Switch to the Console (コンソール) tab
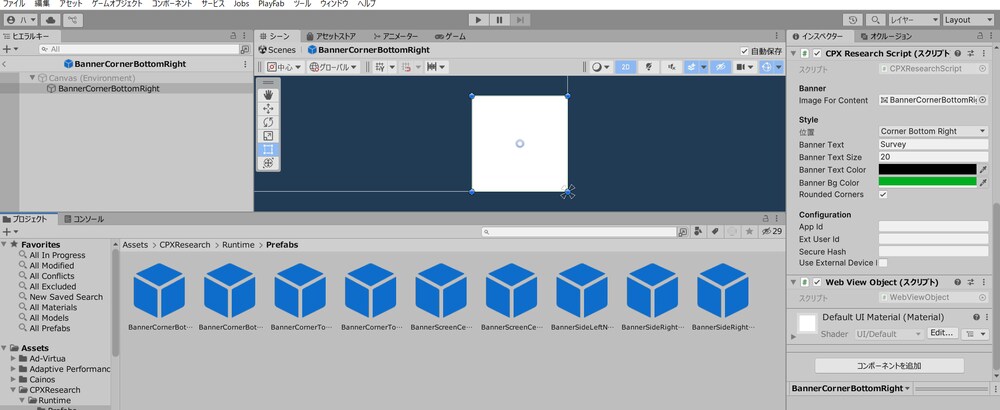This screenshot has height=410, width=1000. 84,219
